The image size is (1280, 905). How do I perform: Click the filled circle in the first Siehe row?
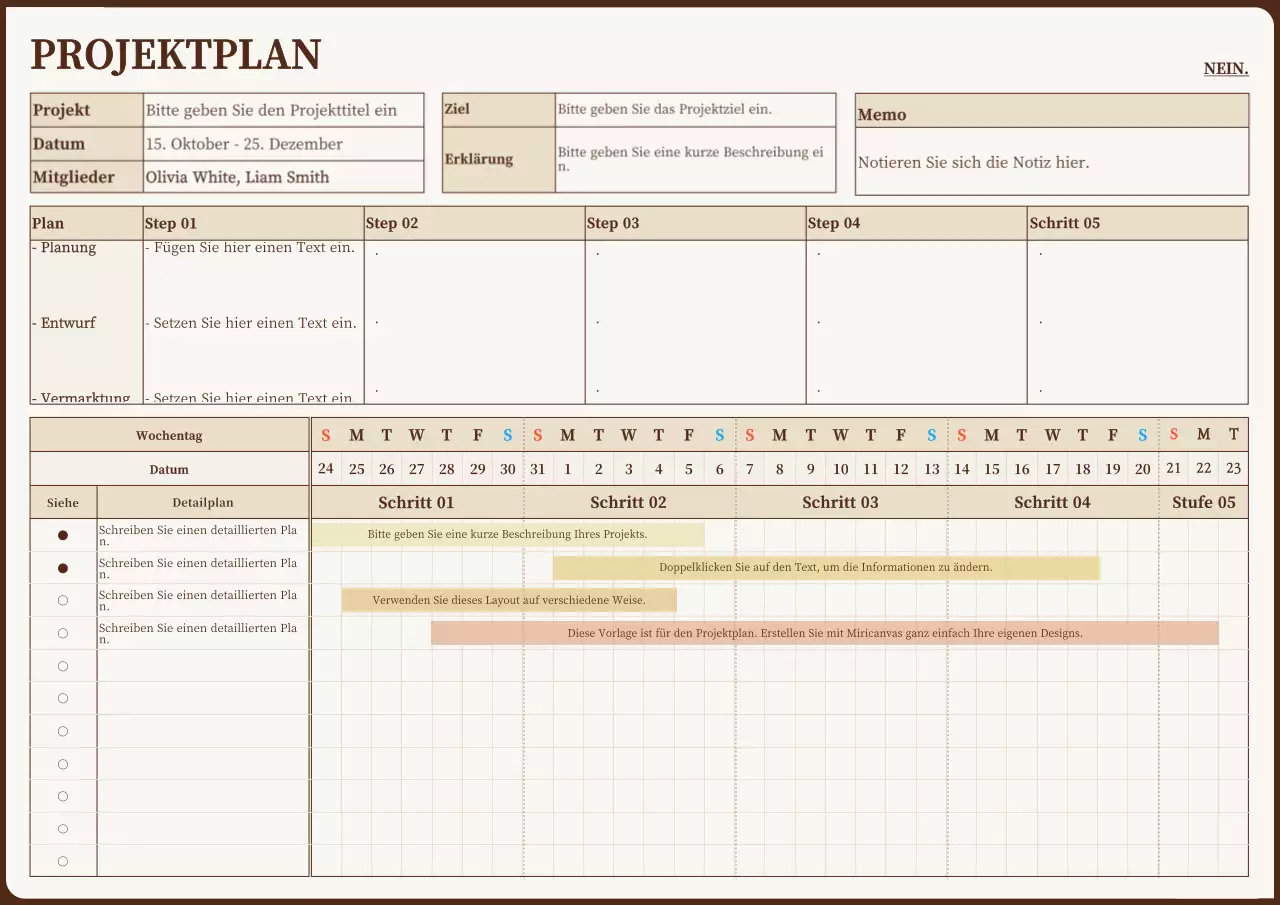[63, 535]
